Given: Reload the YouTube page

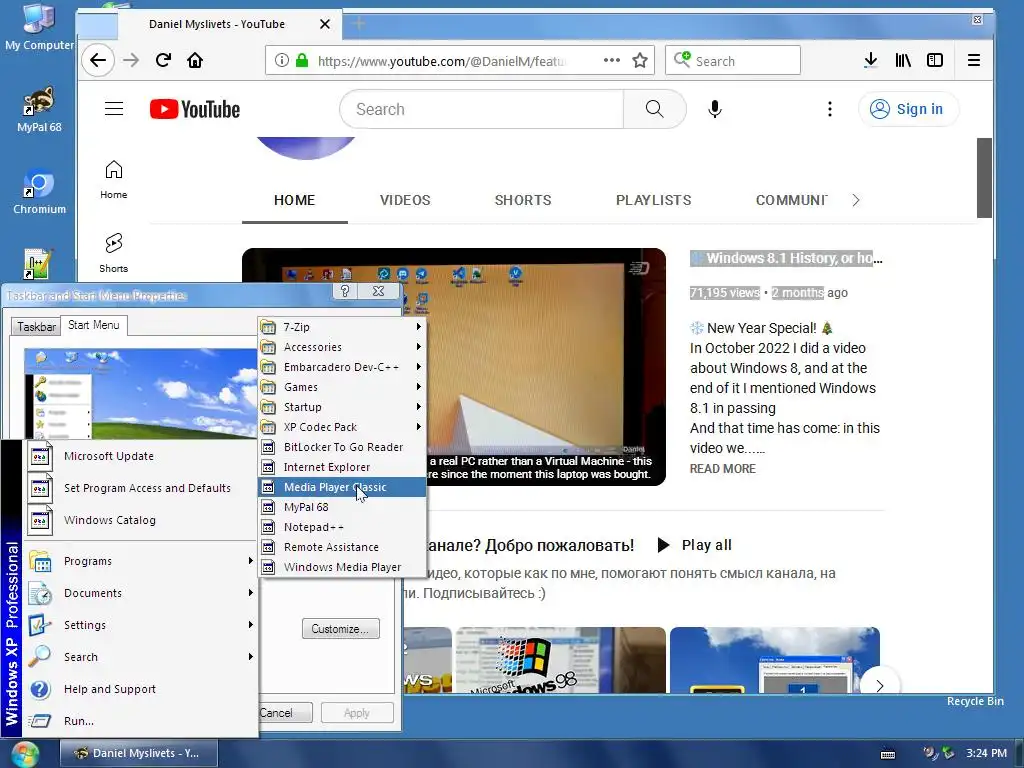Looking at the screenshot, I should tap(163, 61).
